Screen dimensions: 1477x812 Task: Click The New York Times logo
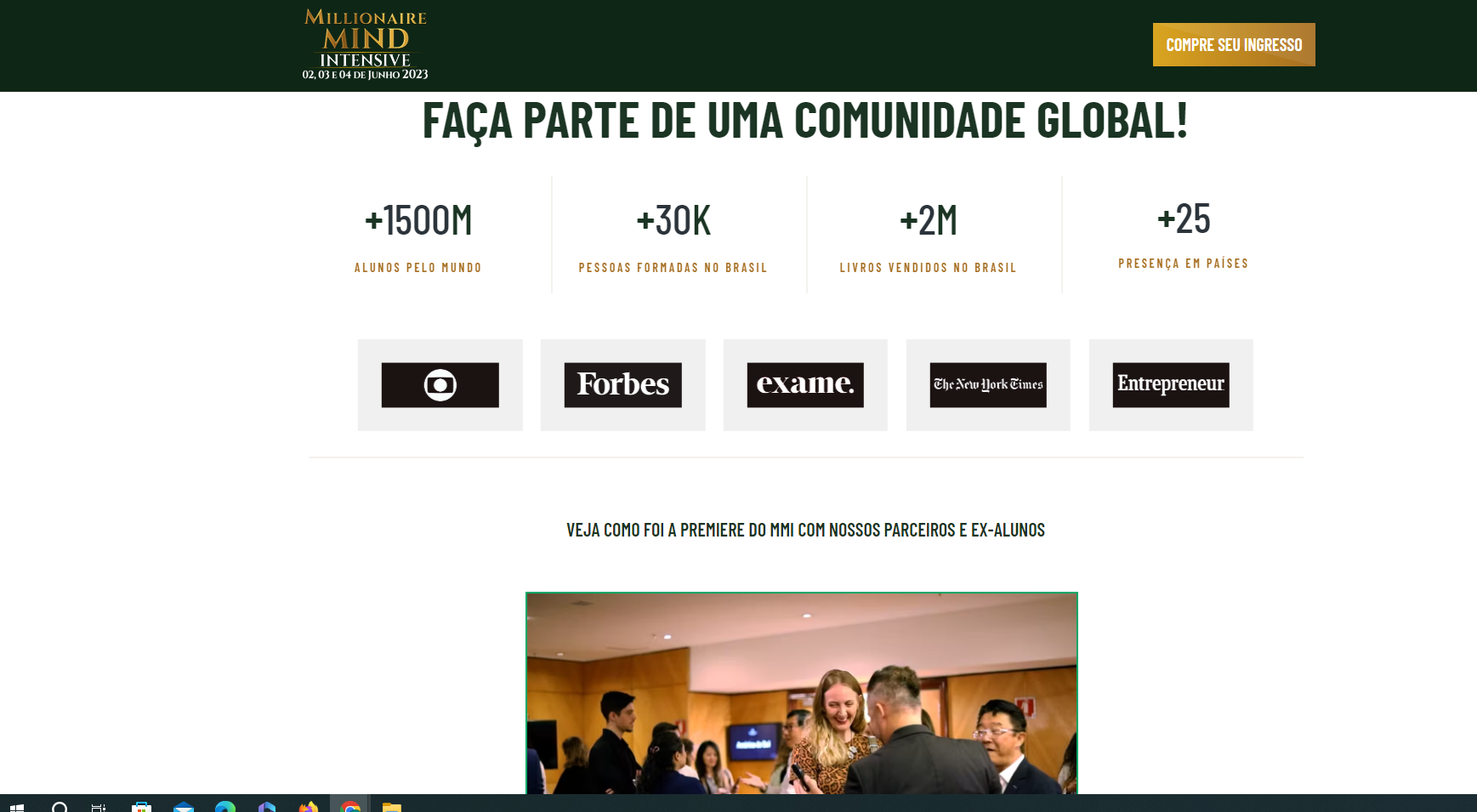pos(988,385)
